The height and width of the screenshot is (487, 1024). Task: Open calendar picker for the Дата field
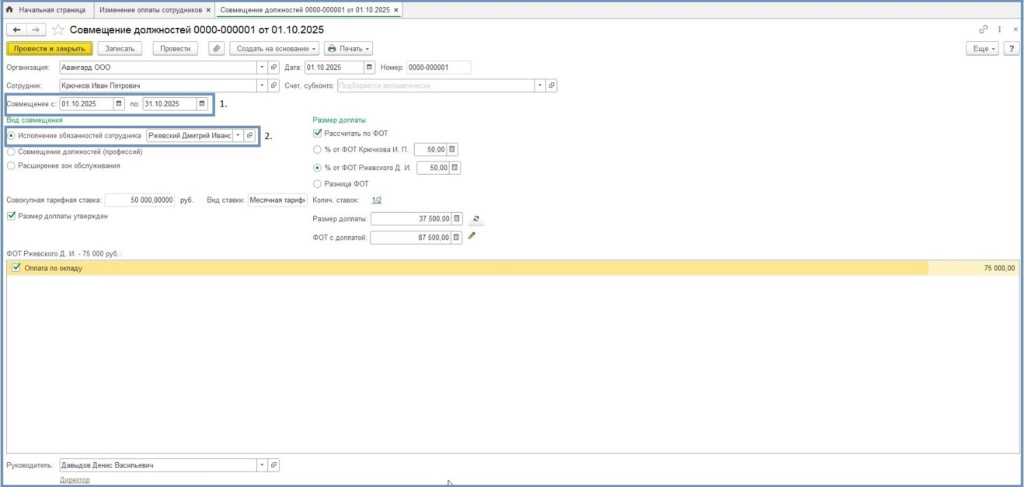371,67
